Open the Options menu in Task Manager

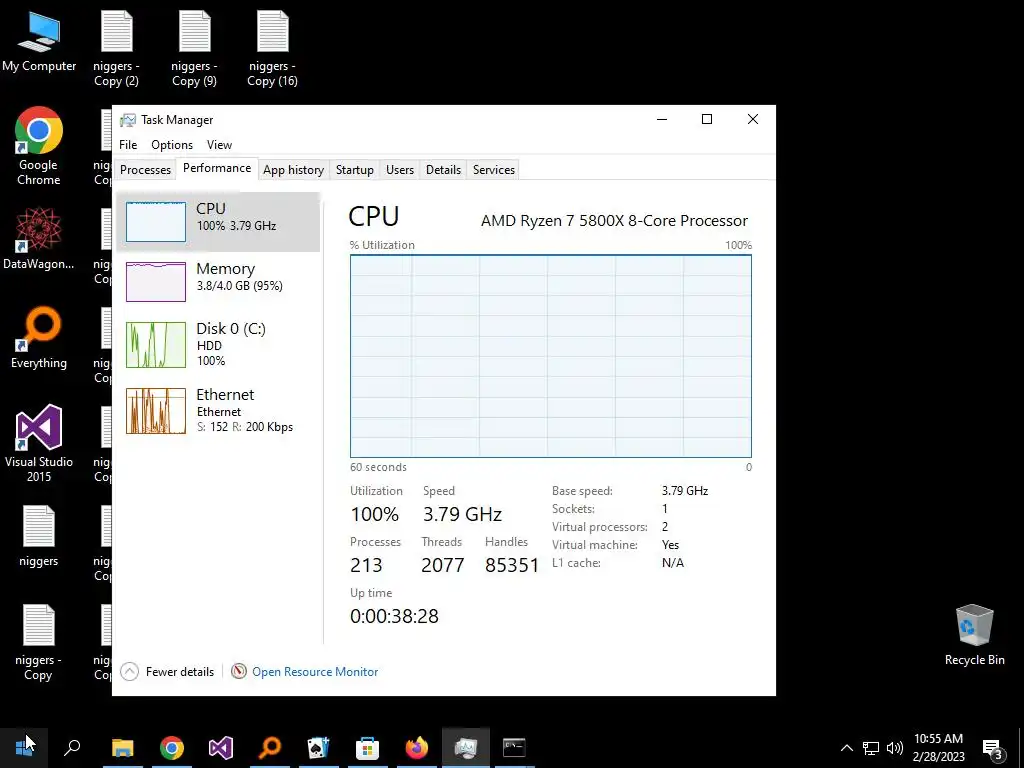tap(172, 145)
